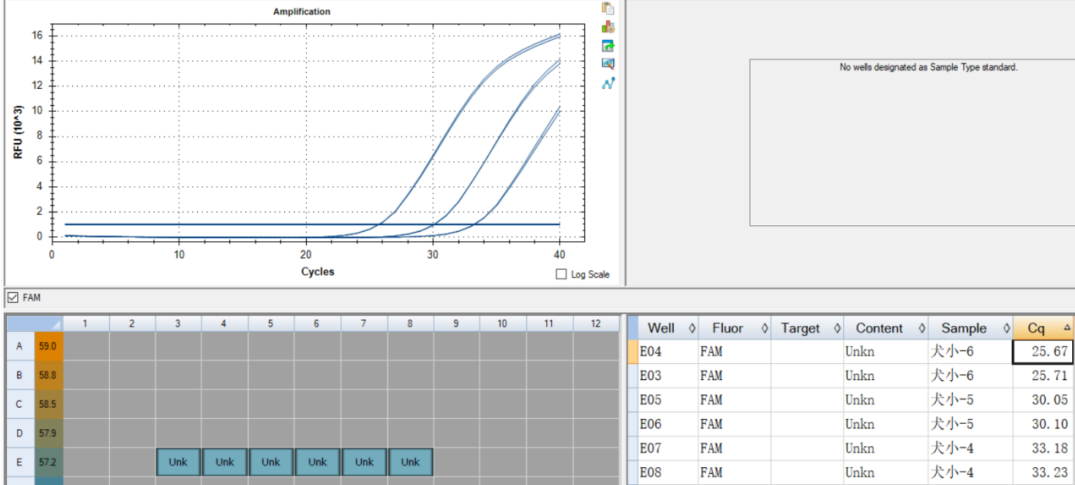Select plate column 9 header

coord(457,323)
